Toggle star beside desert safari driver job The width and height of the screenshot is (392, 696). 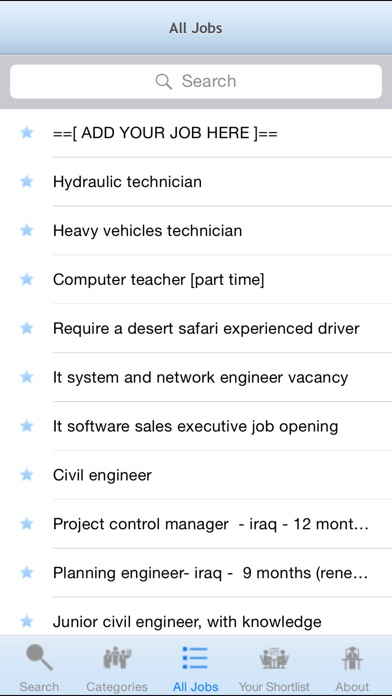coord(27,328)
